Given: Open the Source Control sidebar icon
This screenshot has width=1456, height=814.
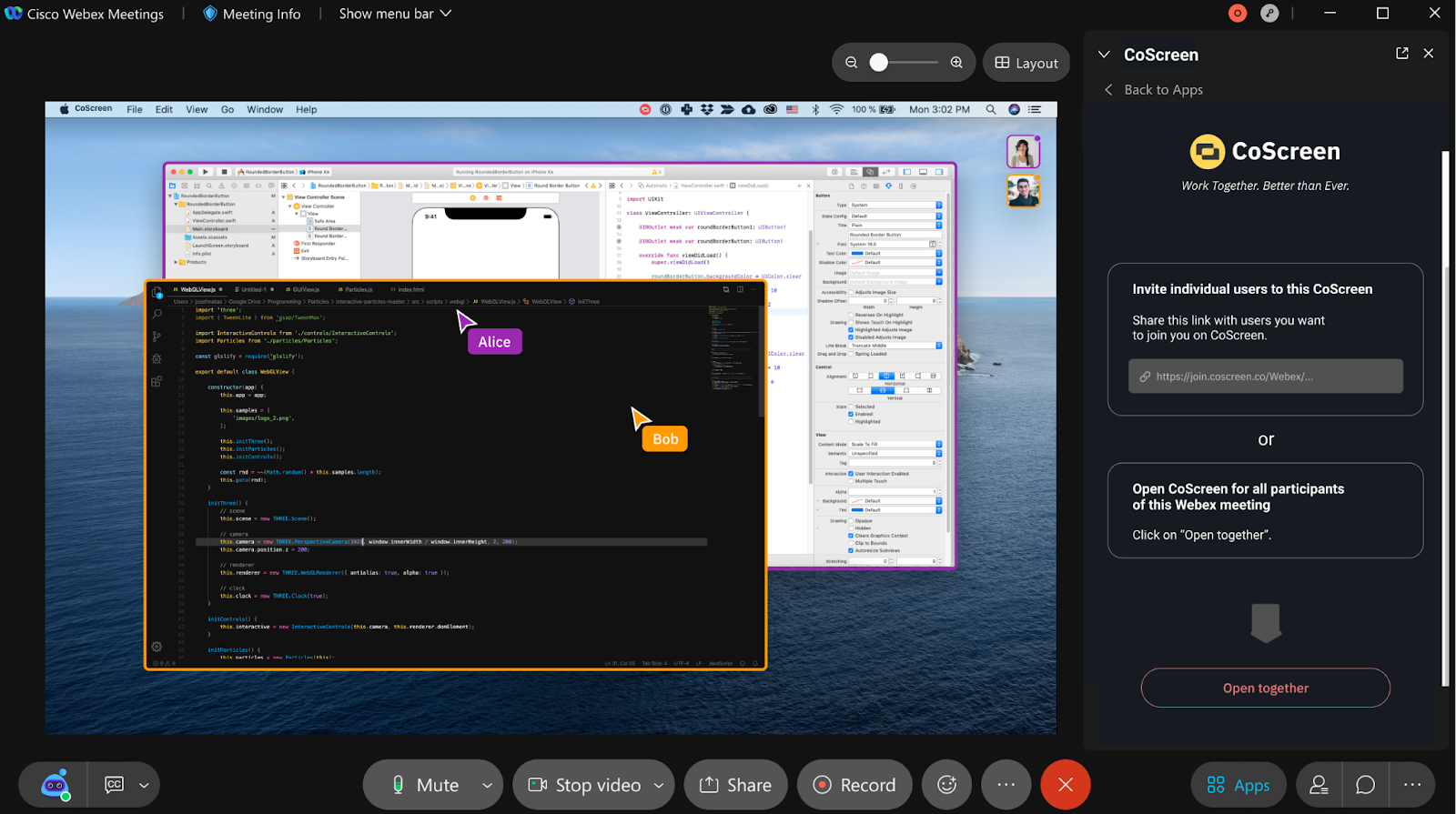Looking at the screenshot, I should [157, 337].
